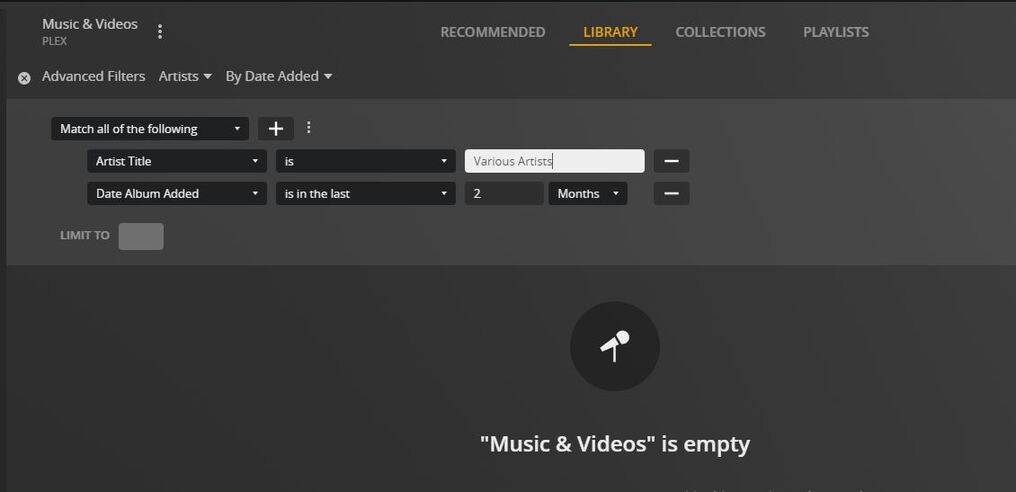Click the microphone icon in empty library
The width and height of the screenshot is (1016, 492).
[x=615, y=346]
